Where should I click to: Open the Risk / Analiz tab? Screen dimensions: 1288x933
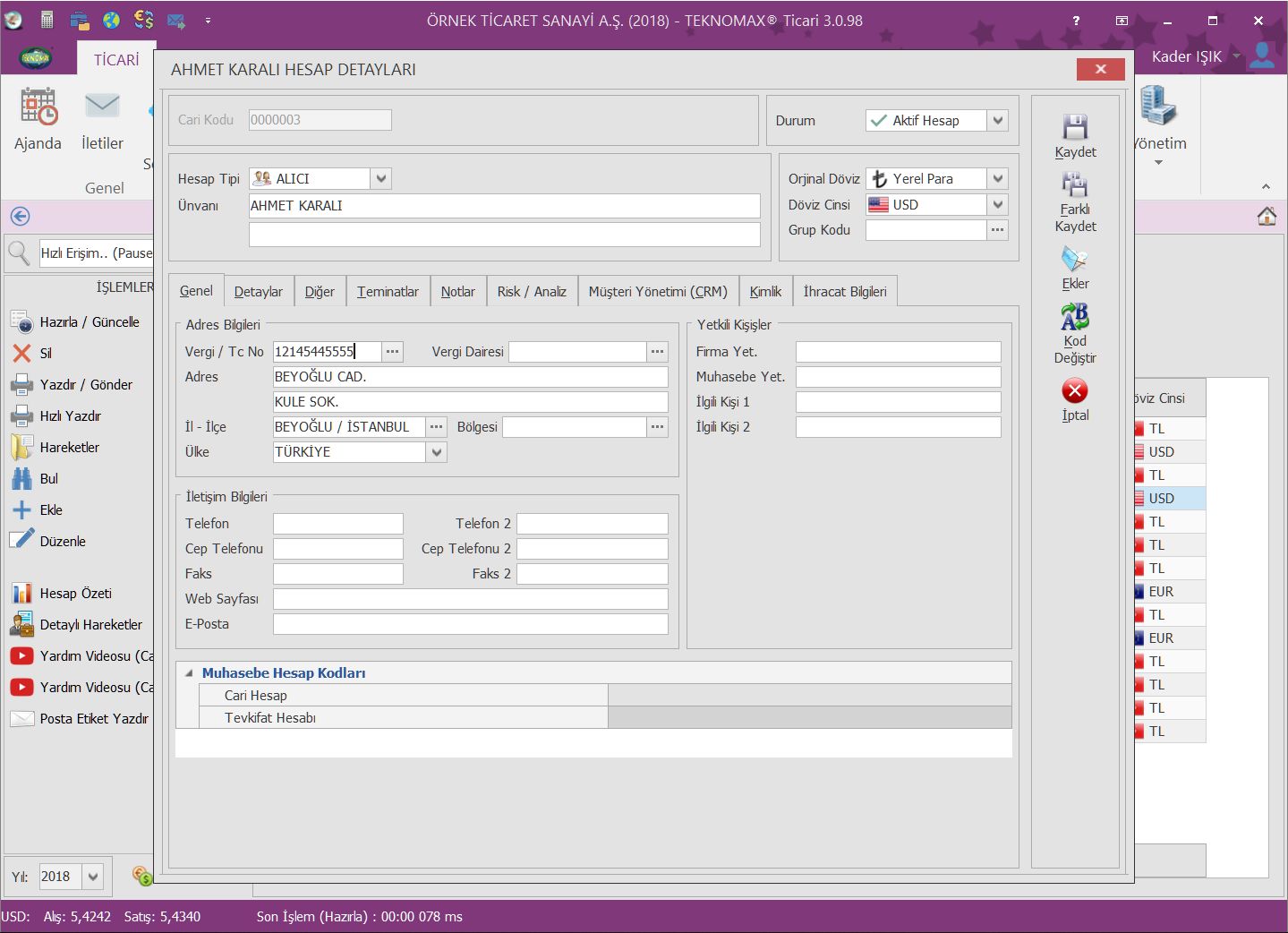coord(532,292)
